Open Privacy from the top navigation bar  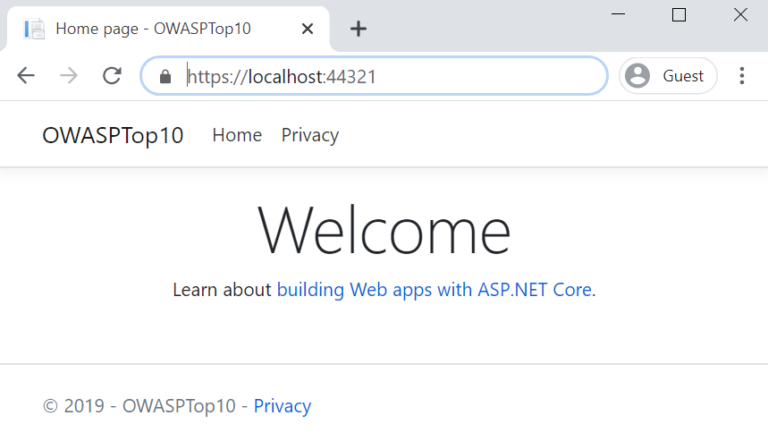310,135
